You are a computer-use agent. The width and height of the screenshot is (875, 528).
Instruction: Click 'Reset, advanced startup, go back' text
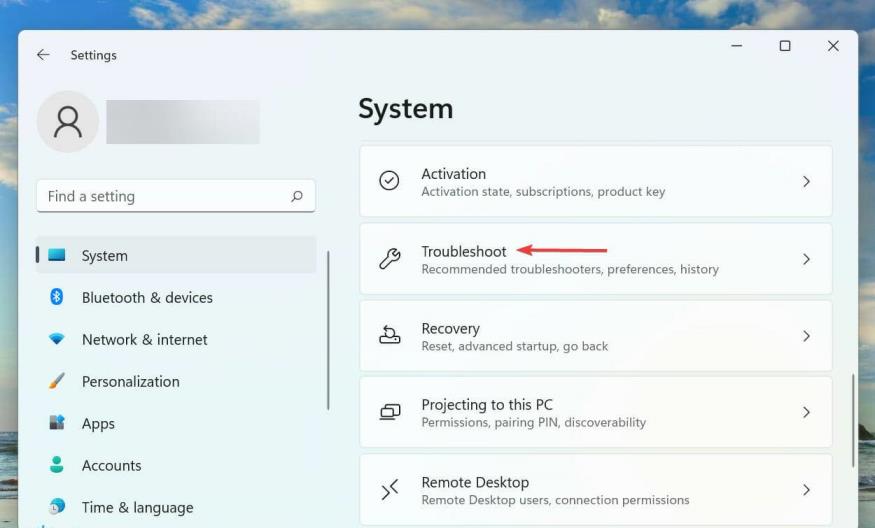[515, 346]
